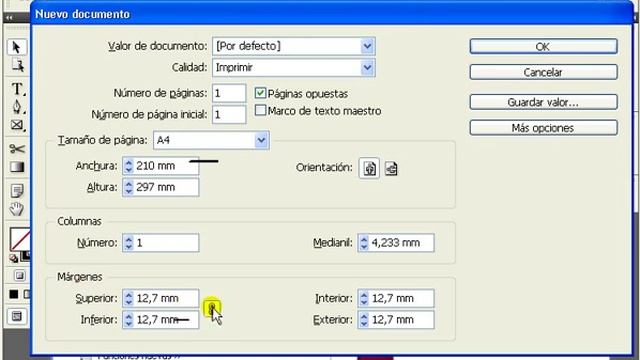The image size is (640, 360).
Task: Click the Número de página inicial field
Action: coord(229,115)
